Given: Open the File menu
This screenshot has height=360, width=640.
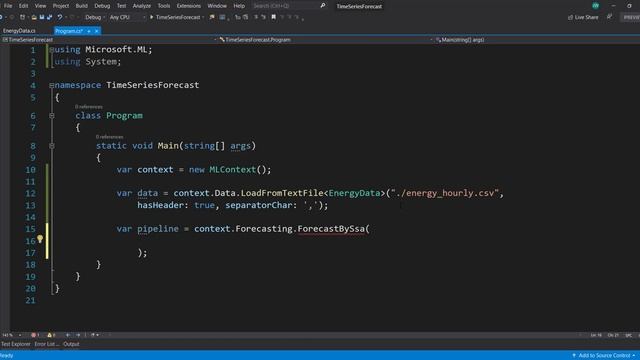Looking at the screenshot, I should (8, 6).
